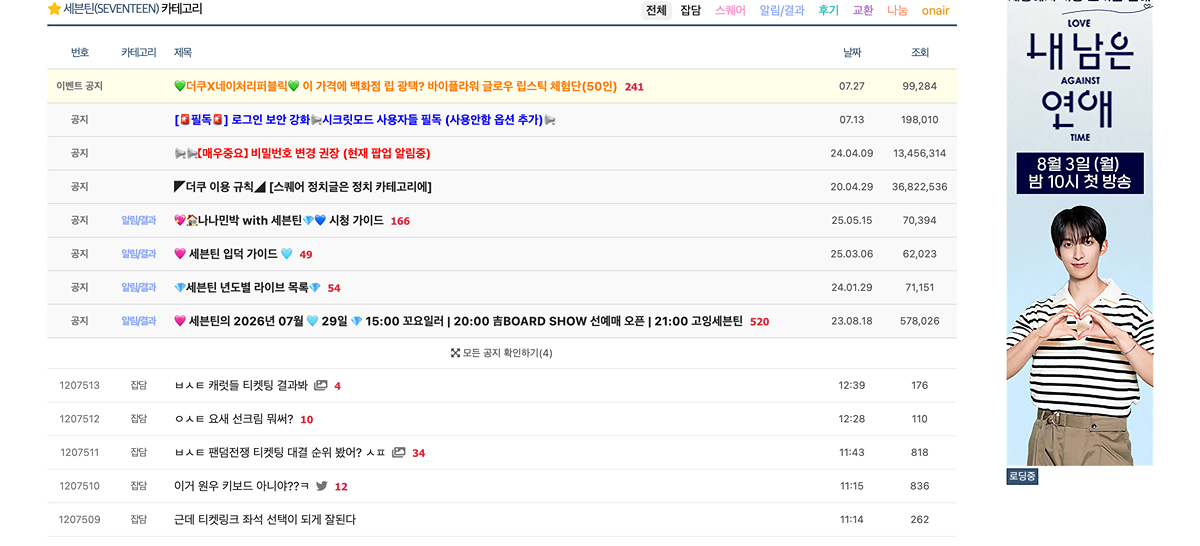Open the 비밀번호 변경 권장 notice
Screen dimensions: 1200x546
(x=302, y=153)
